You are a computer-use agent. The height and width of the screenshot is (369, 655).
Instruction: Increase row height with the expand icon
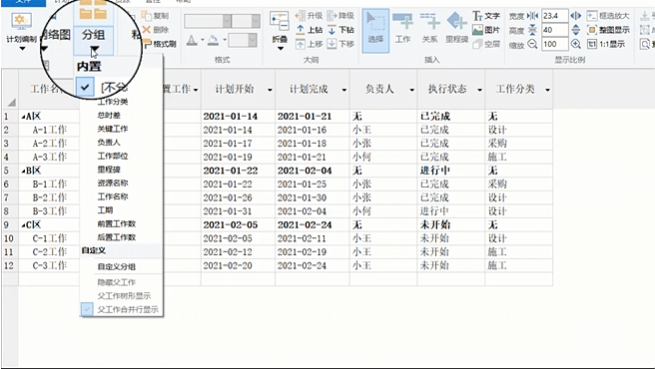tap(576, 30)
